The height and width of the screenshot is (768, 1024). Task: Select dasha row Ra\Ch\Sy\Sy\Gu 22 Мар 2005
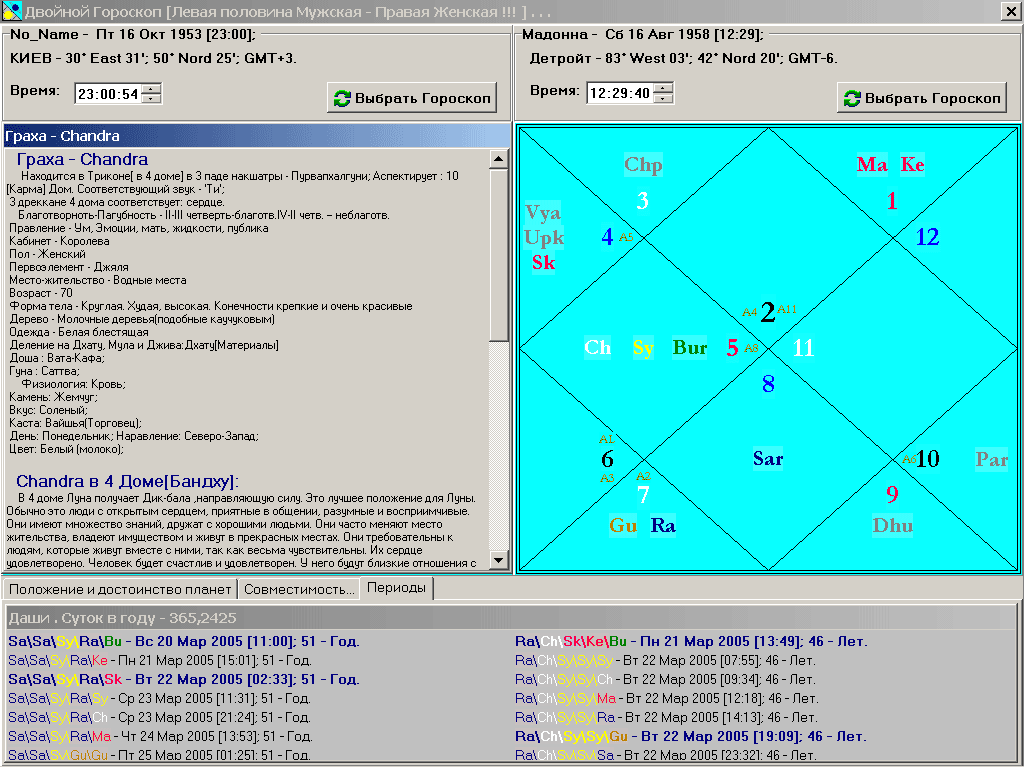690,736
